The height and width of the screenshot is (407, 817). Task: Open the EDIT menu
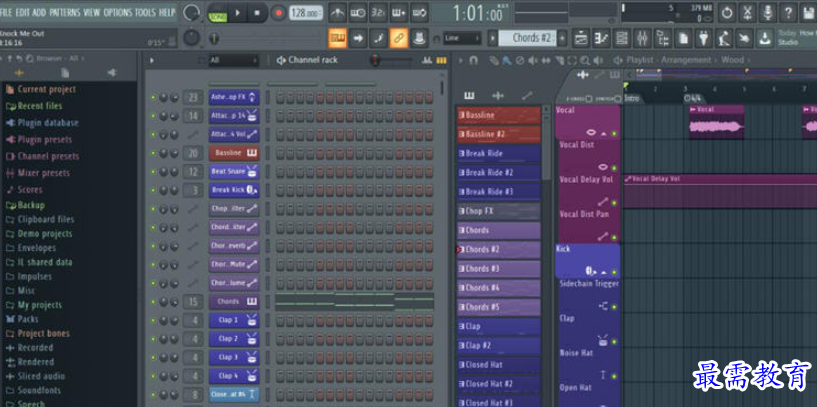(x=22, y=13)
